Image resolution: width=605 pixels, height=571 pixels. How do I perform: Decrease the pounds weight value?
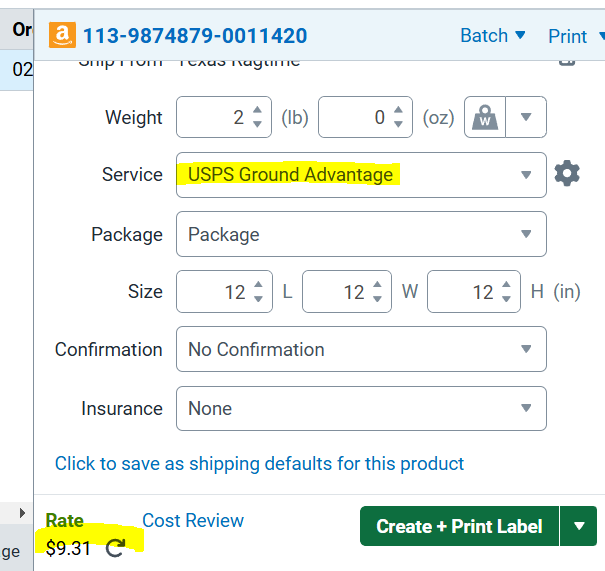click(257, 124)
